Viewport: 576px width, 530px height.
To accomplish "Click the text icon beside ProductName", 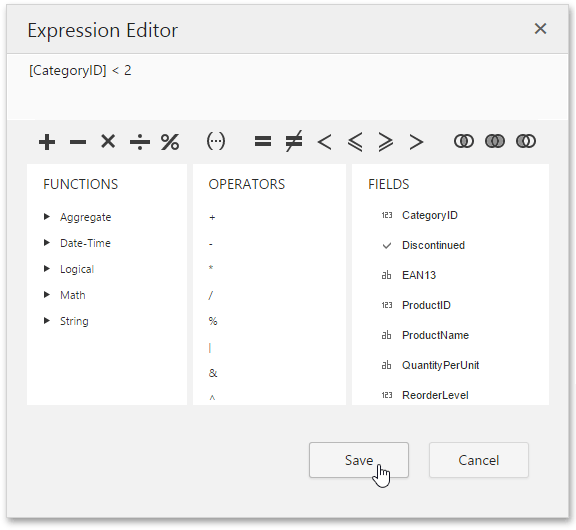I will tap(386, 335).
